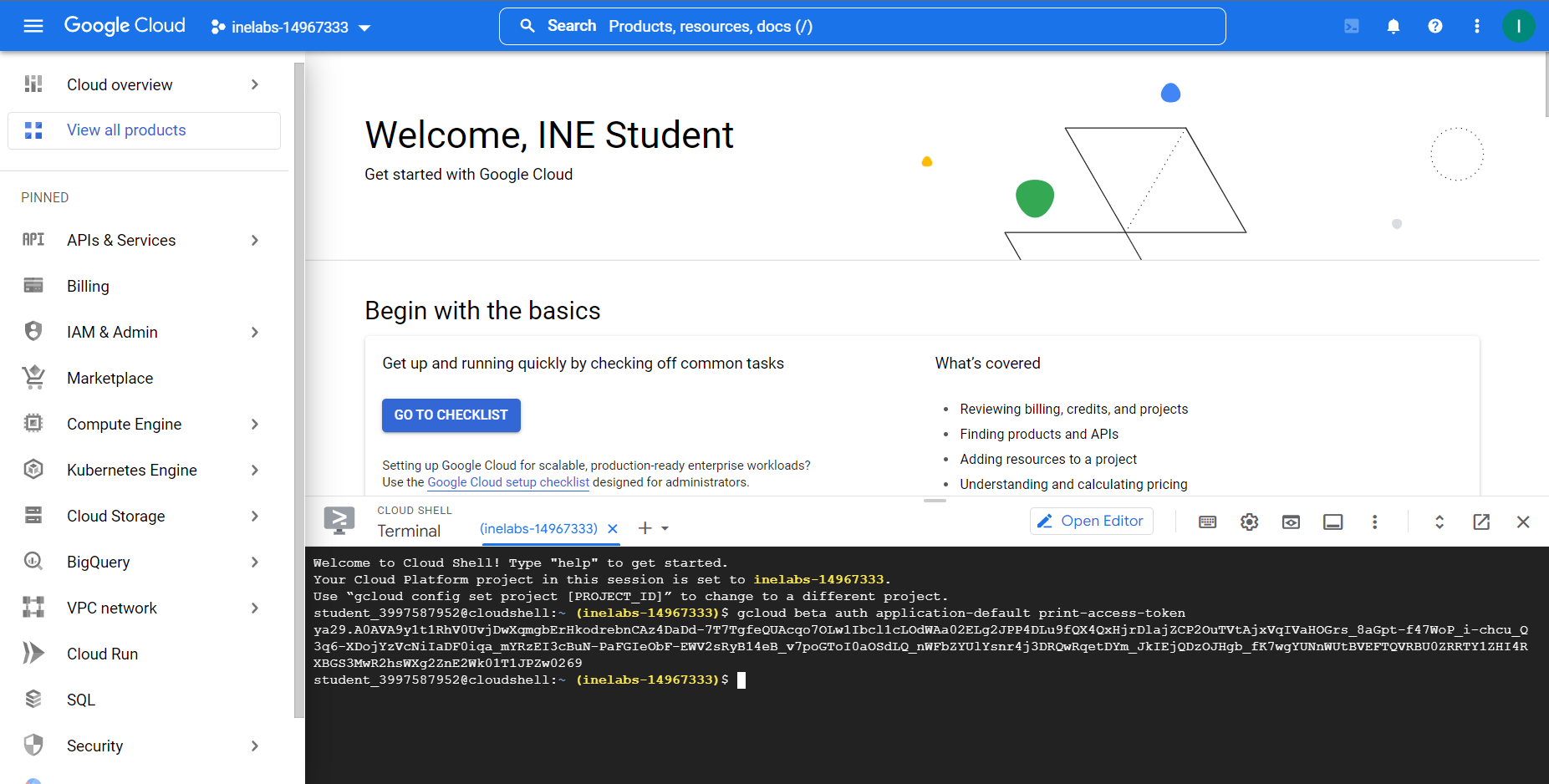Click the Cloud Run icon
This screenshot has height=784, width=1549.
coord(33,654)
